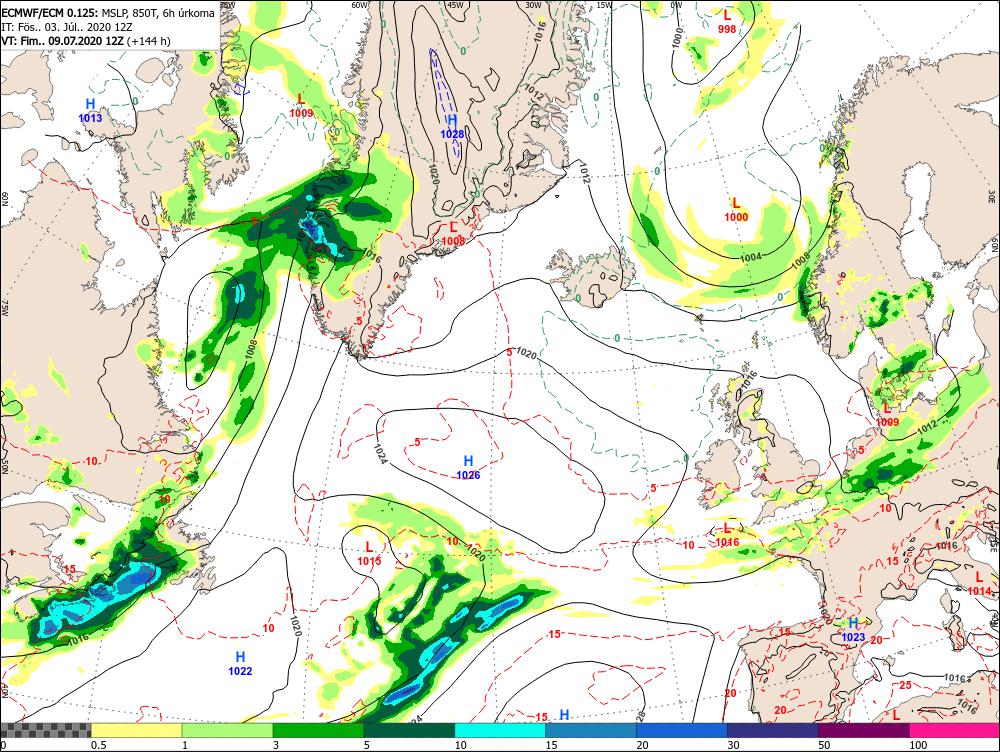Screen dimensions: 1000x752
Task: Click the ECMWF/ECM 0.125 map title text
Action: (x=109, y=13)
